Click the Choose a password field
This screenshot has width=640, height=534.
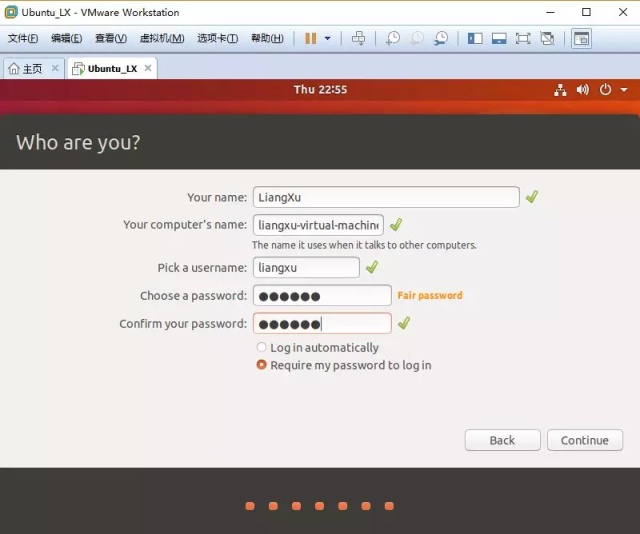click(x=322, y=296)
